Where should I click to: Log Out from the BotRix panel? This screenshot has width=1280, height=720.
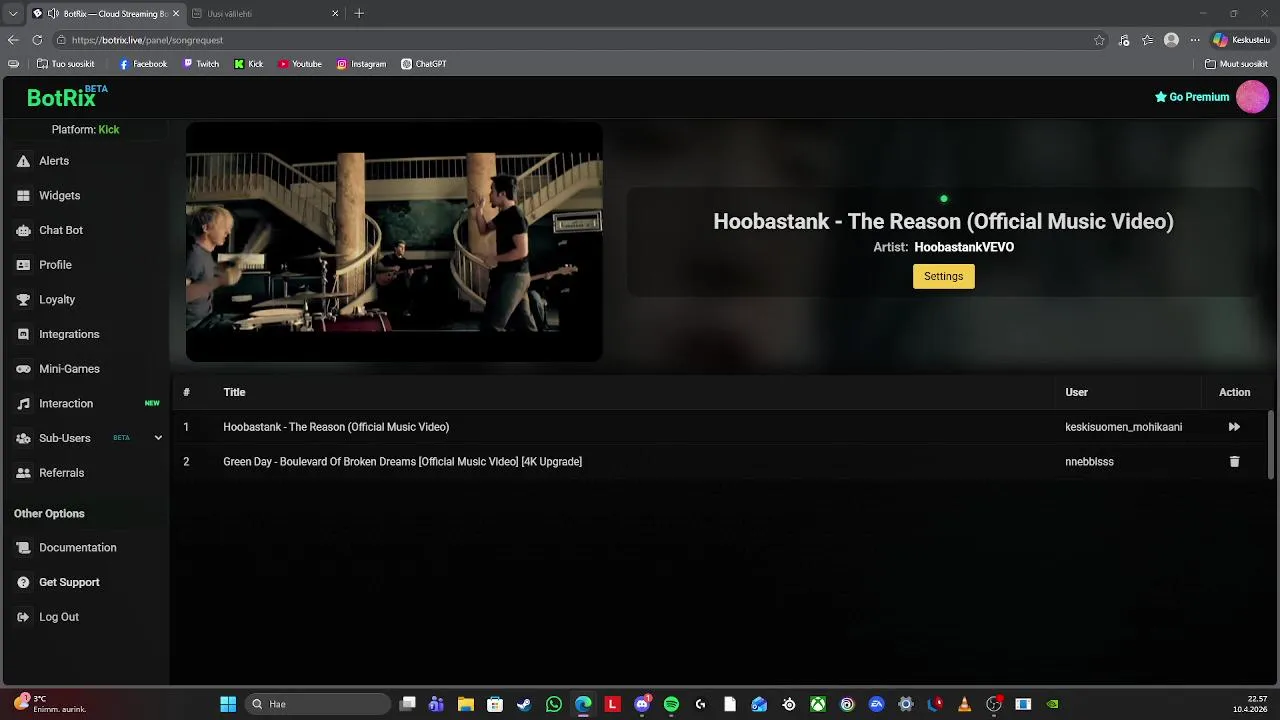click(58, 617)
